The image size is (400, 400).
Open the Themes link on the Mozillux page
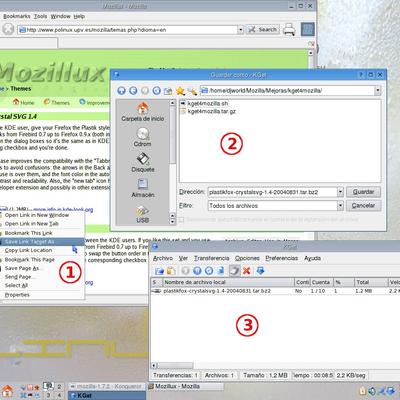coord(57,102)
